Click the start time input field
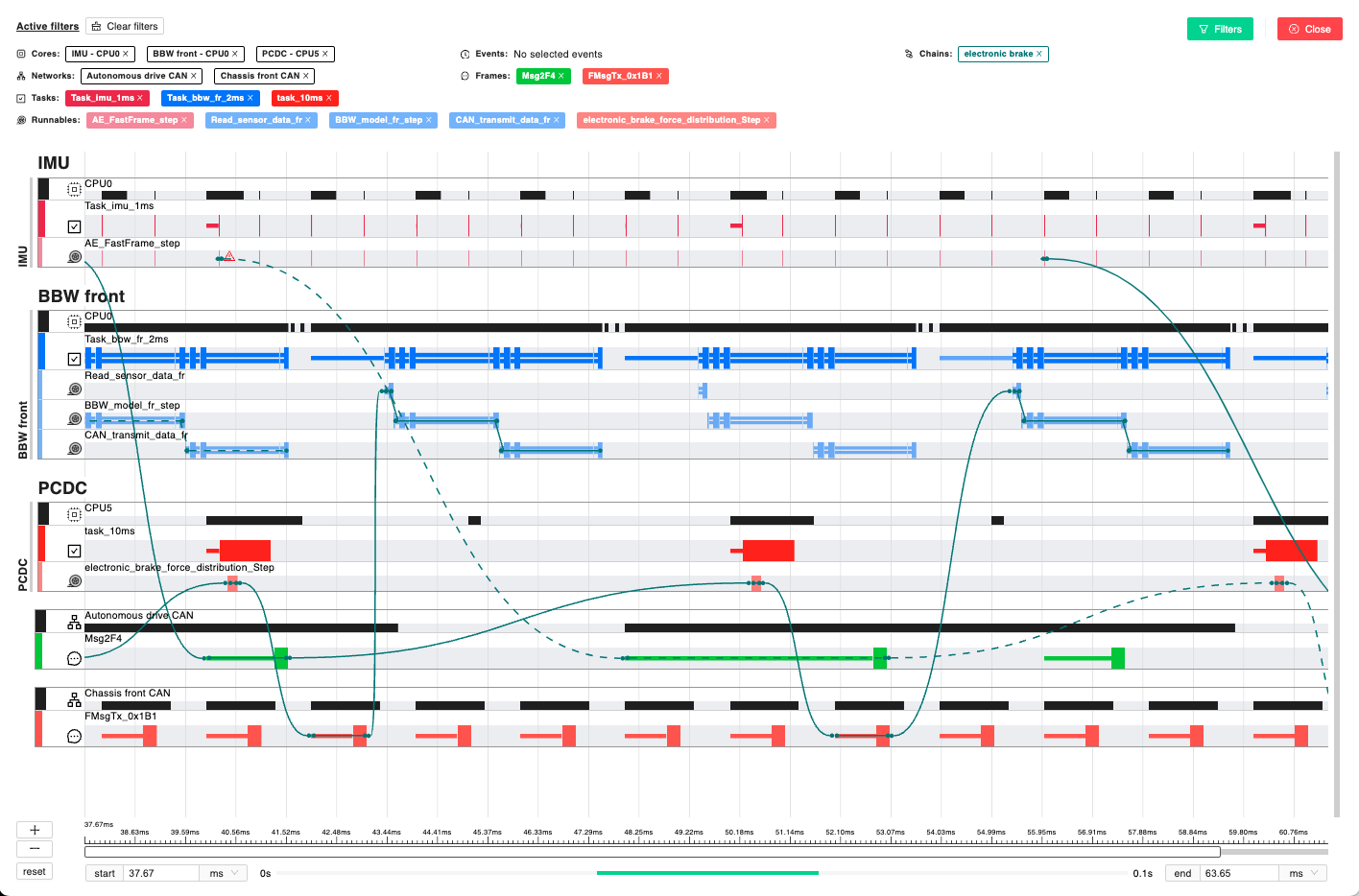Viewport: 1359px width, 896px height. (159, 873)
